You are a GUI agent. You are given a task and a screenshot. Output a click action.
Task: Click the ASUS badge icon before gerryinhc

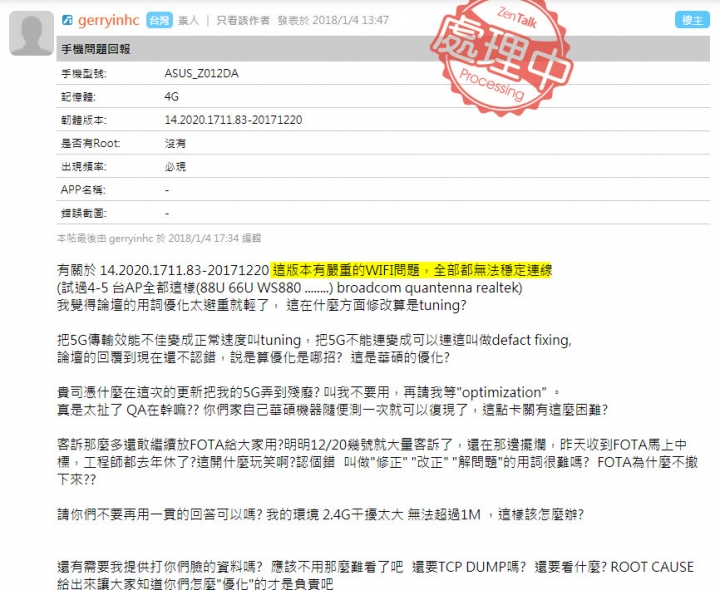(x=67, y=20)
